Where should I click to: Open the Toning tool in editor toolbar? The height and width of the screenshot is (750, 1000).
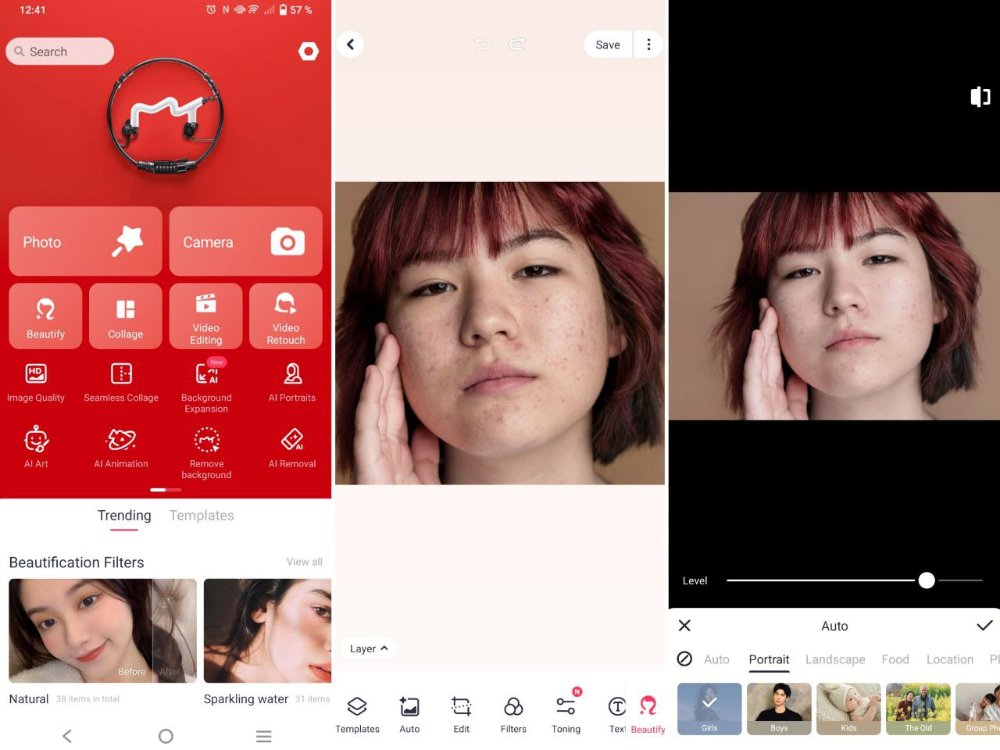(x=566, y=712)
